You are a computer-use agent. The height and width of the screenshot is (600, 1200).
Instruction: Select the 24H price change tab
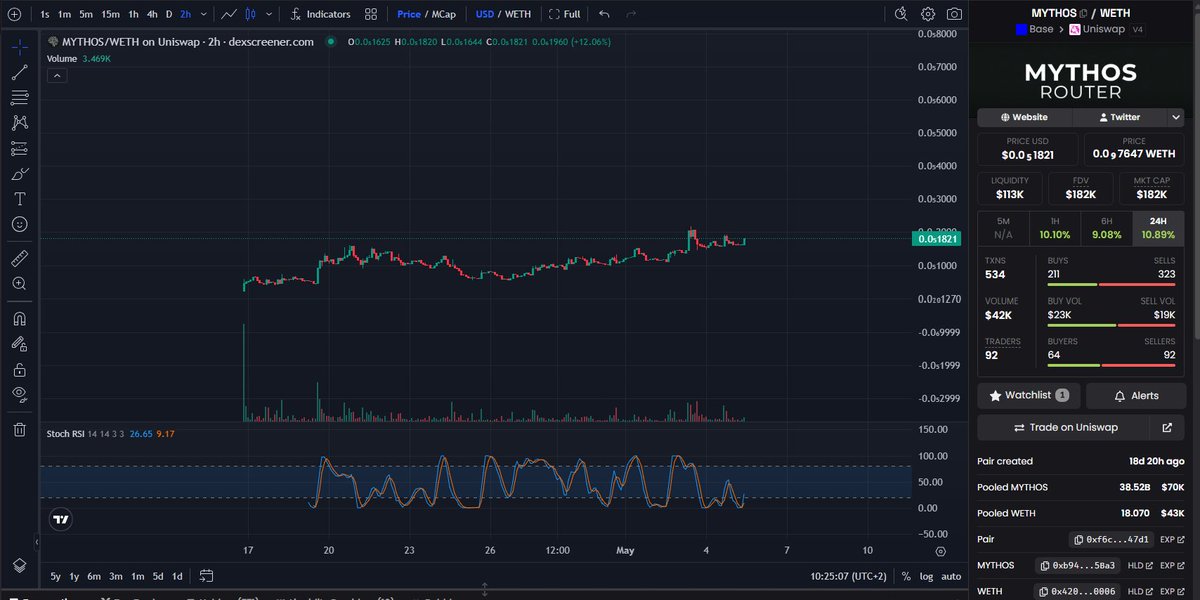(1159, 228)
